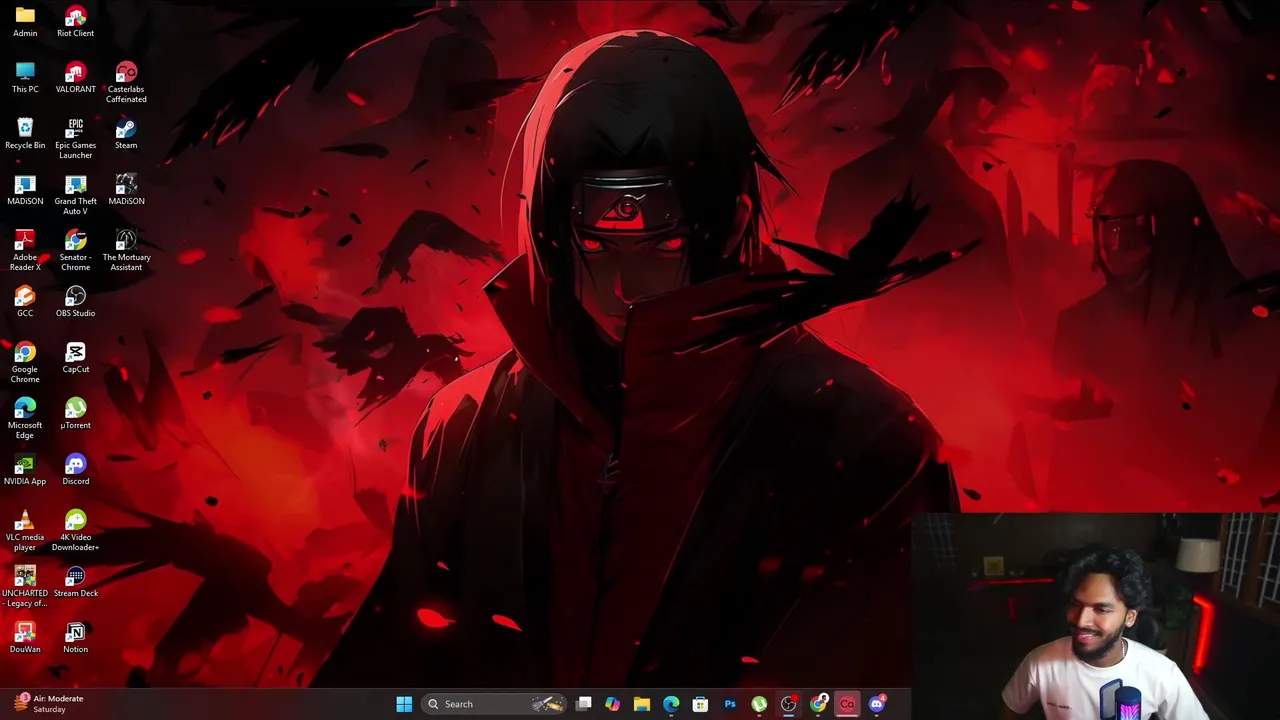Select the Recycle Bin icon
The image size is (1280, 720).
click(x=25, y=133)
